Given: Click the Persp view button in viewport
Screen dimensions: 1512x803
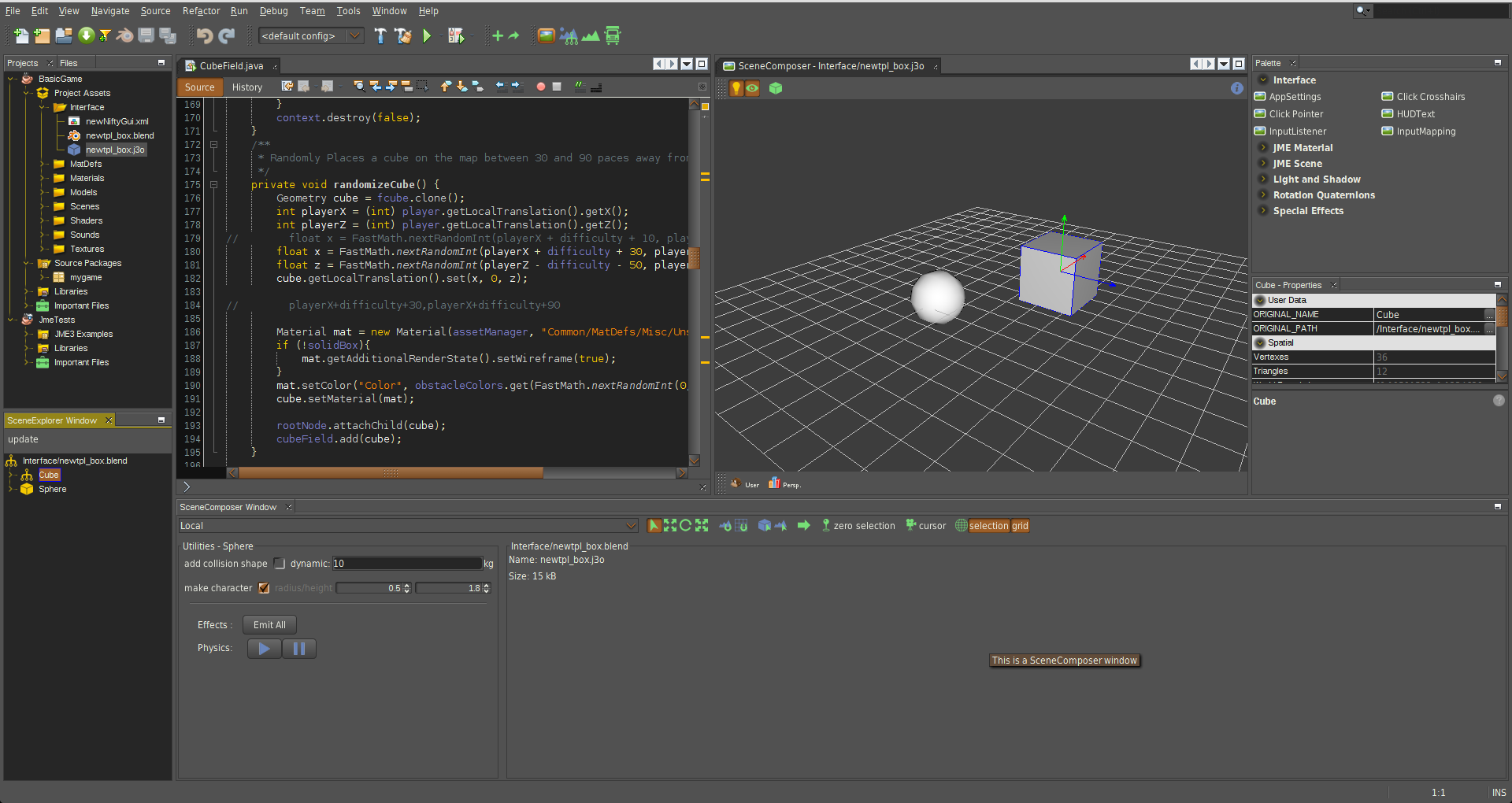Looking at the screenshot, I should (x=784, y=484).
